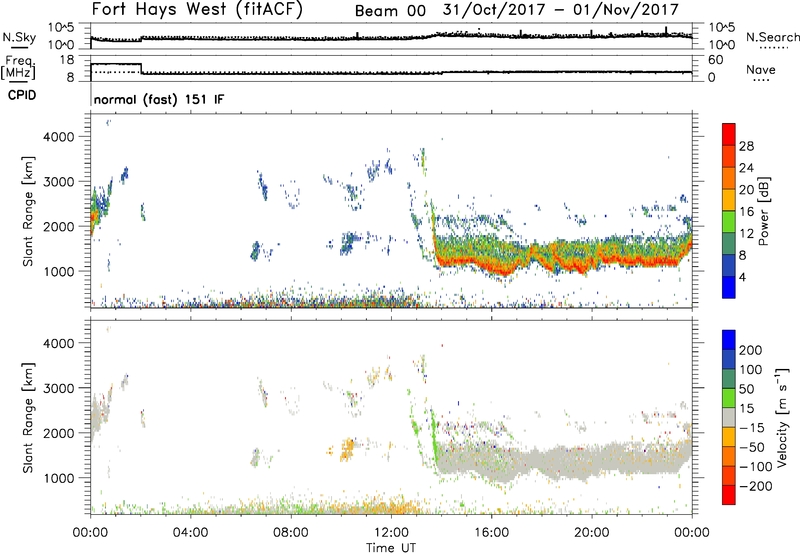
Task: Pick the red top segment of power colorbar
Action: tap(729, 134)
